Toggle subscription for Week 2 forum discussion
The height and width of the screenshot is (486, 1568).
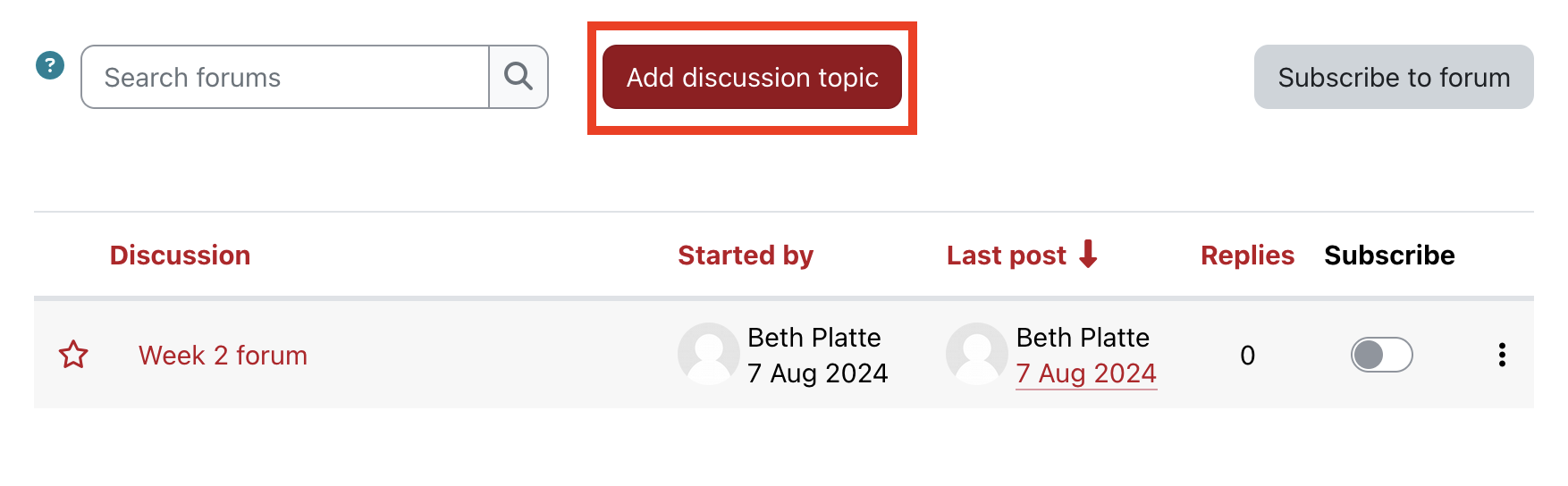(x=1381, y=355)
